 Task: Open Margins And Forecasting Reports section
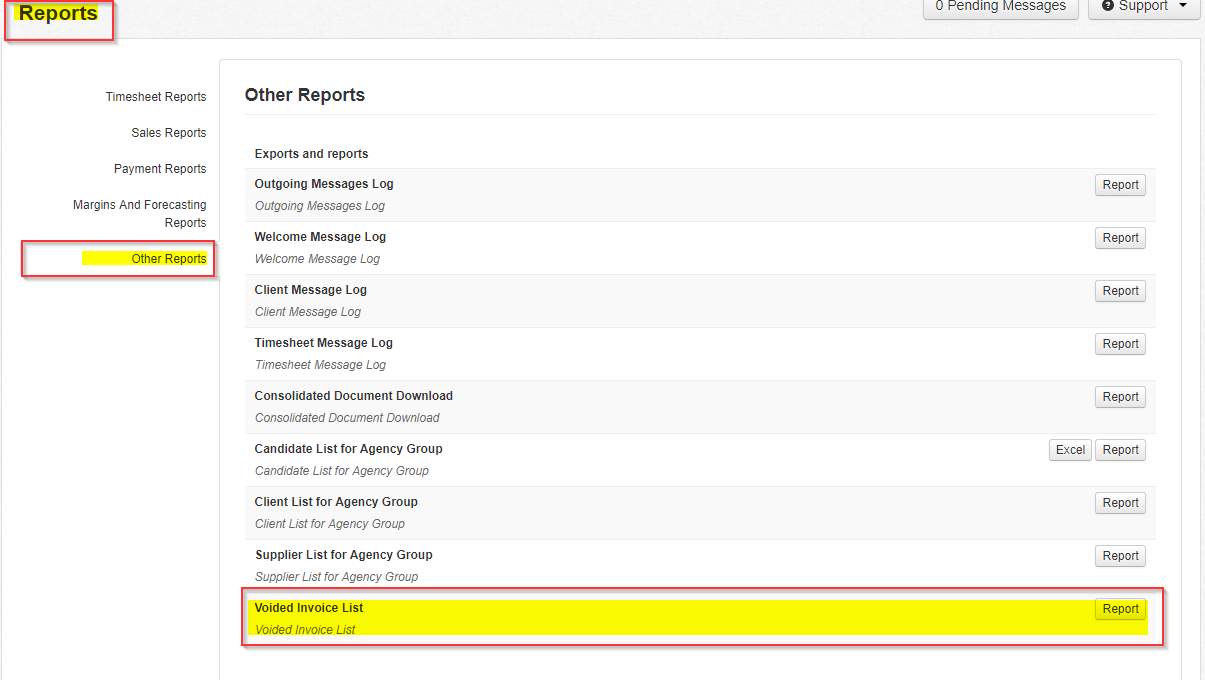point(140,214)
